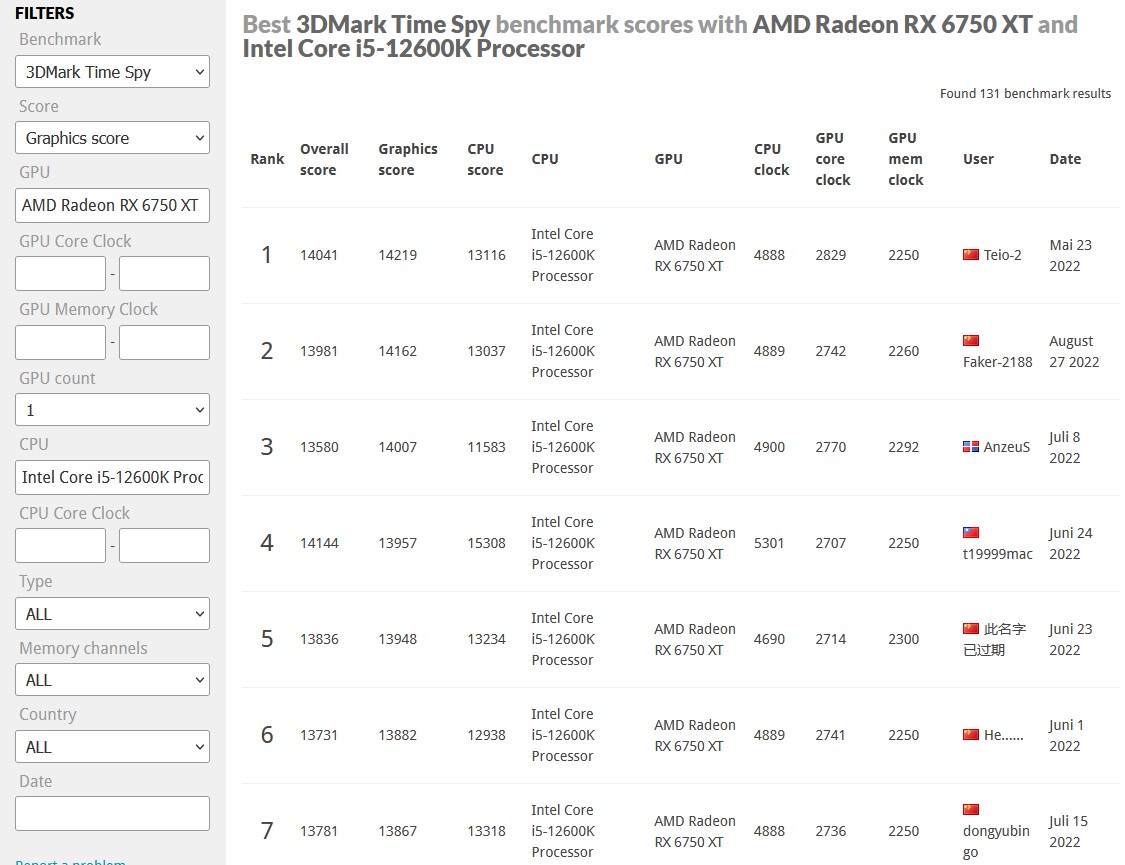This screenshot has height=865, width=1125.
Task: Click the CPU Core Clock minimum field
Action: point(60,545)
